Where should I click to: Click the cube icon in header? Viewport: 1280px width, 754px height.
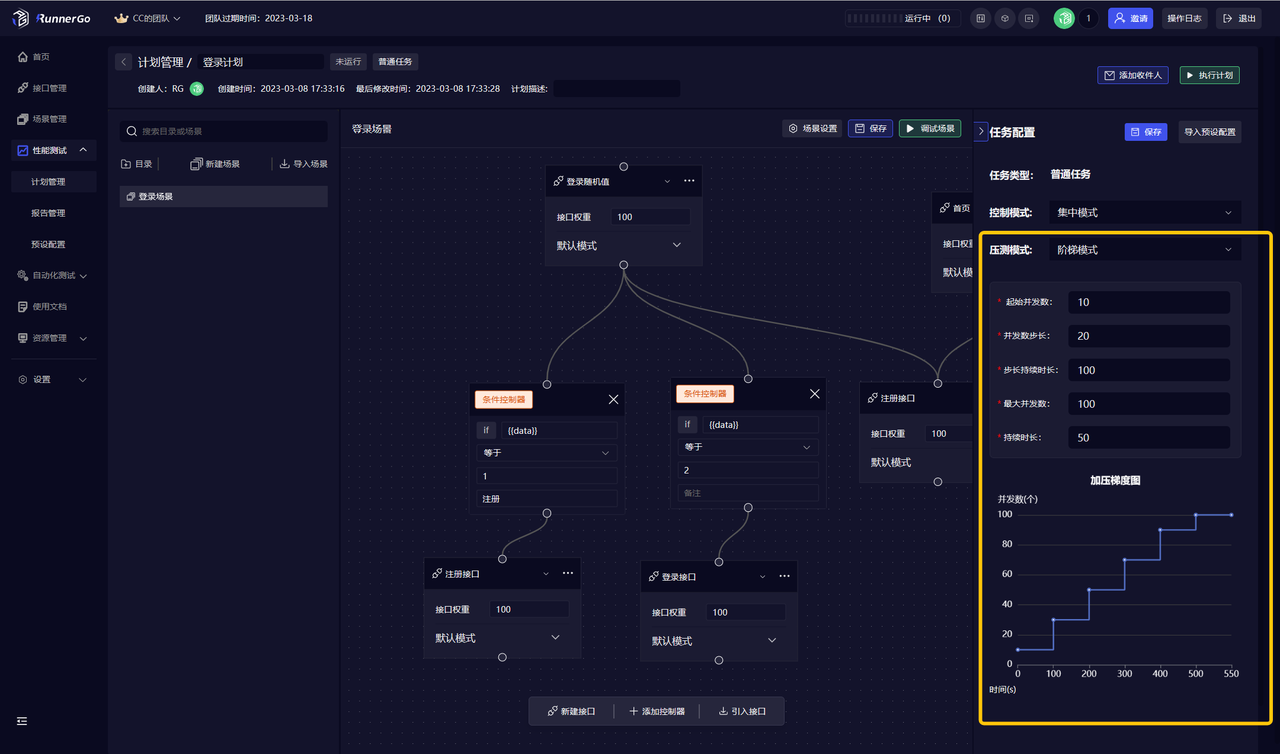click(1004, 18)
